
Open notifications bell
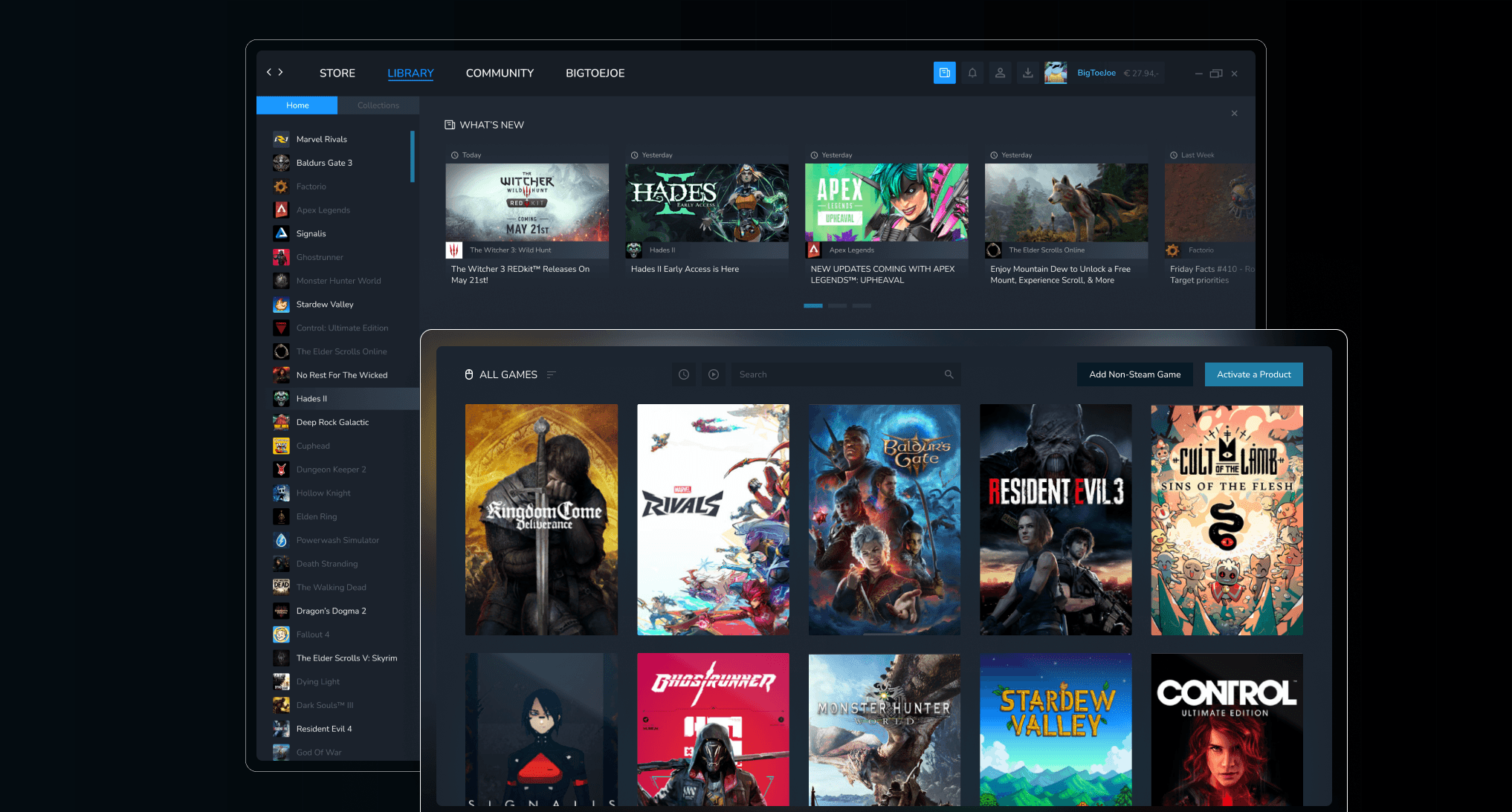(972, 73)
